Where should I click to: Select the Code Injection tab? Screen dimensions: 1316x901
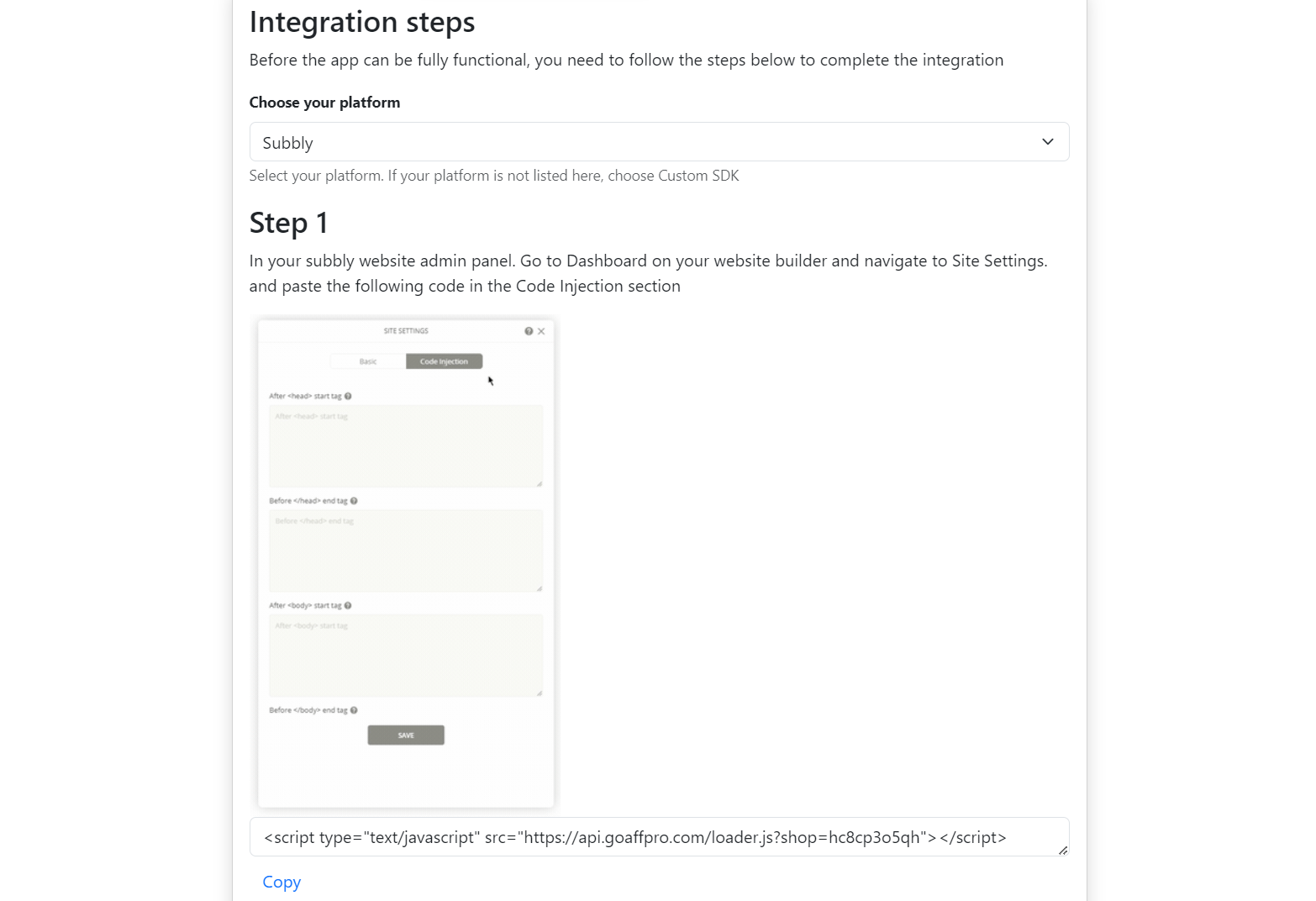coord(444,361)
